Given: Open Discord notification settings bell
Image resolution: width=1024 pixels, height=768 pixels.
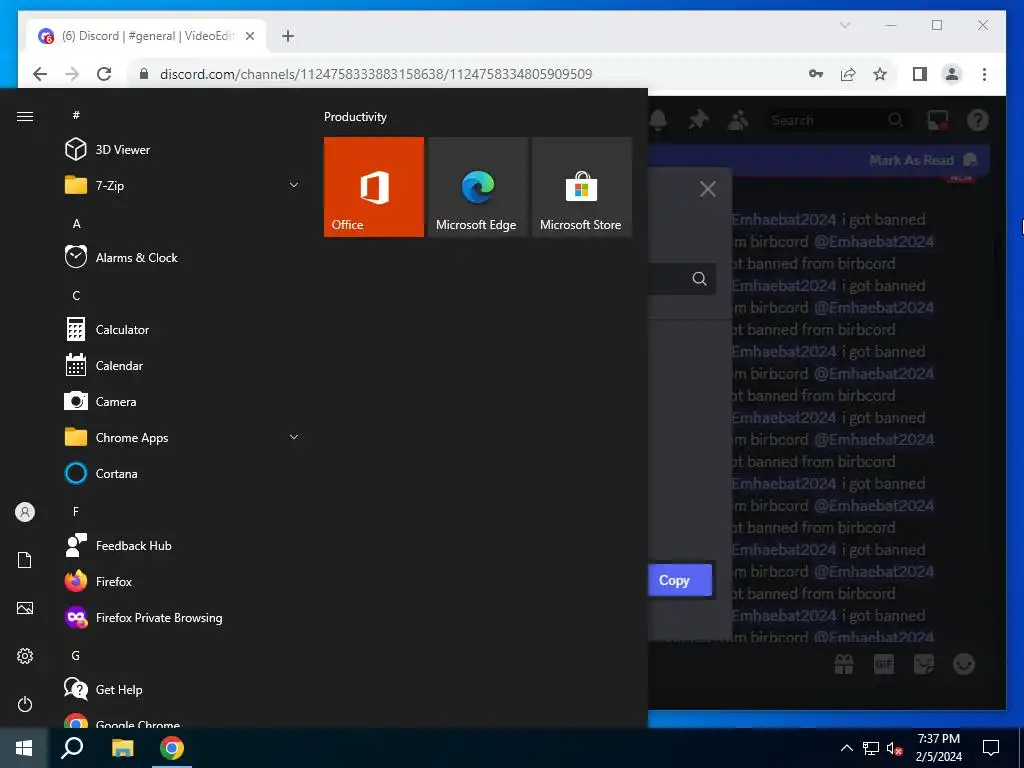Looking at the screenshot, I should coord(658,120).
